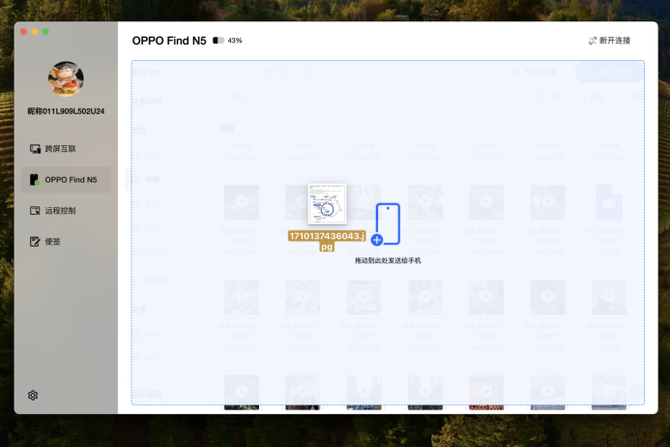Minimize the window with the yellow button
670x447 pixels.
35,32
